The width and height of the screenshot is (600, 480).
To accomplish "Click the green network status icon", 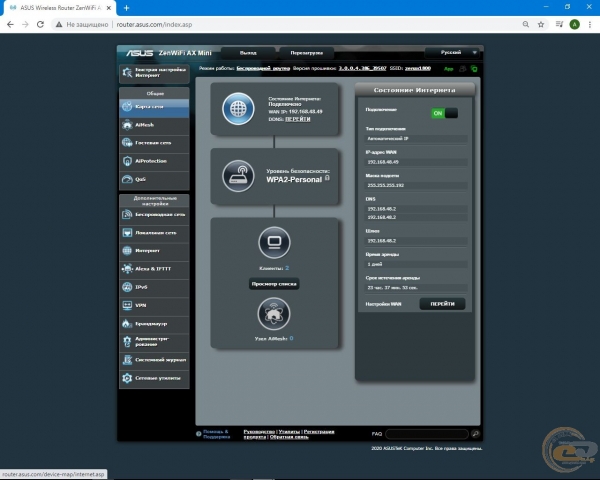I will coord(474,69).
